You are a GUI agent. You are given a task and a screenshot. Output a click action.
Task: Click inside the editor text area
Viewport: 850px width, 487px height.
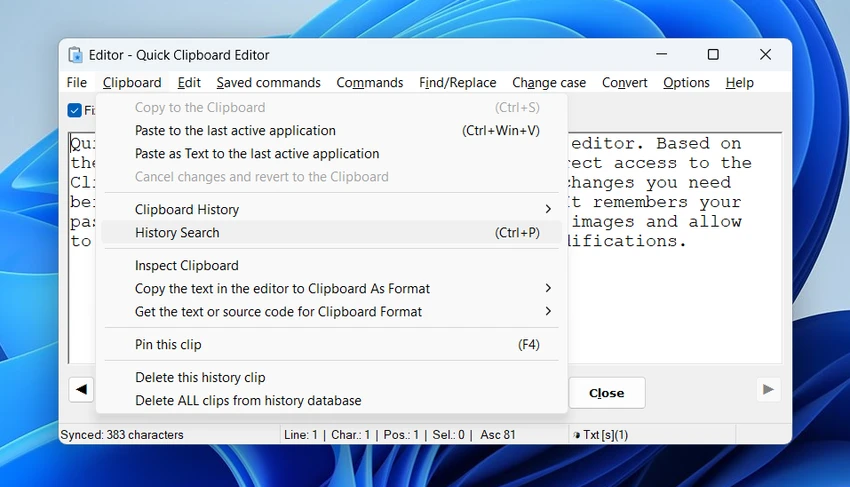(x=674, y=304)
